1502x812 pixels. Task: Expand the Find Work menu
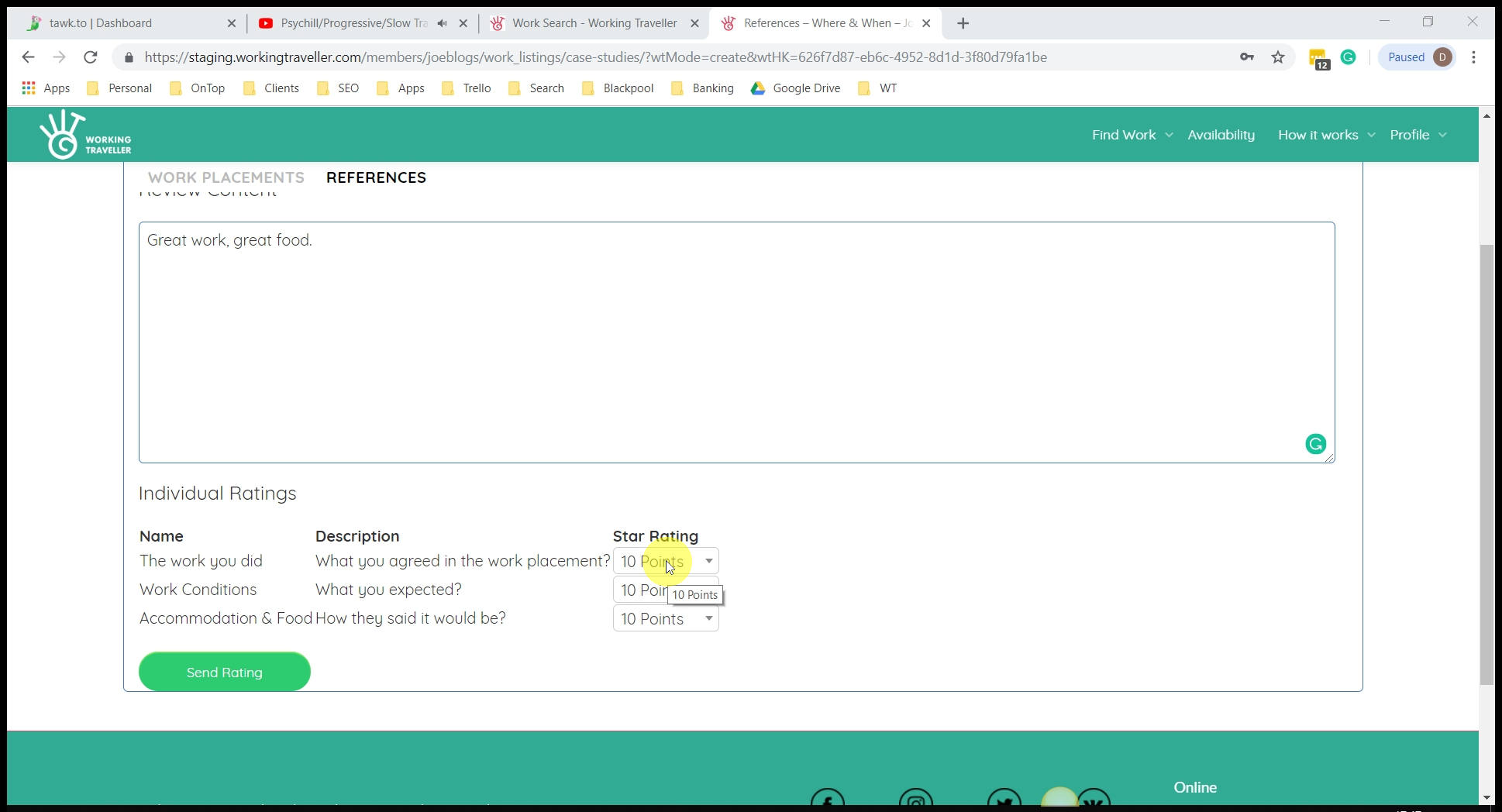[1132, 135]
